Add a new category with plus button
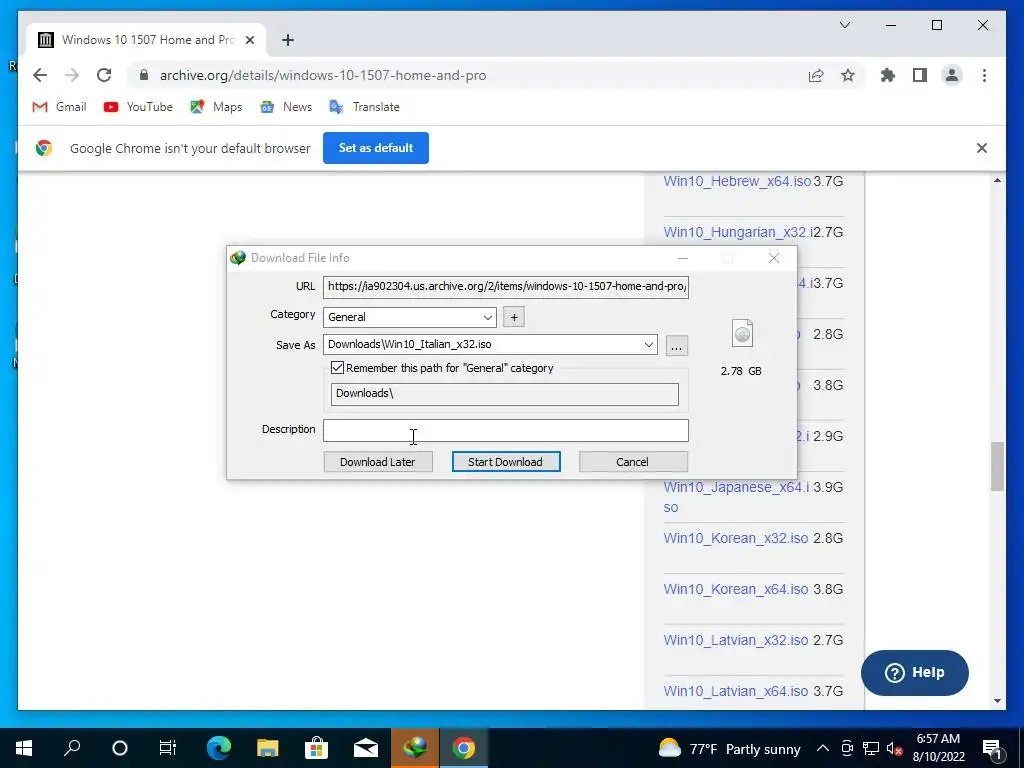This screenshot has width=1024, height=768. click(x=514, y=317)
